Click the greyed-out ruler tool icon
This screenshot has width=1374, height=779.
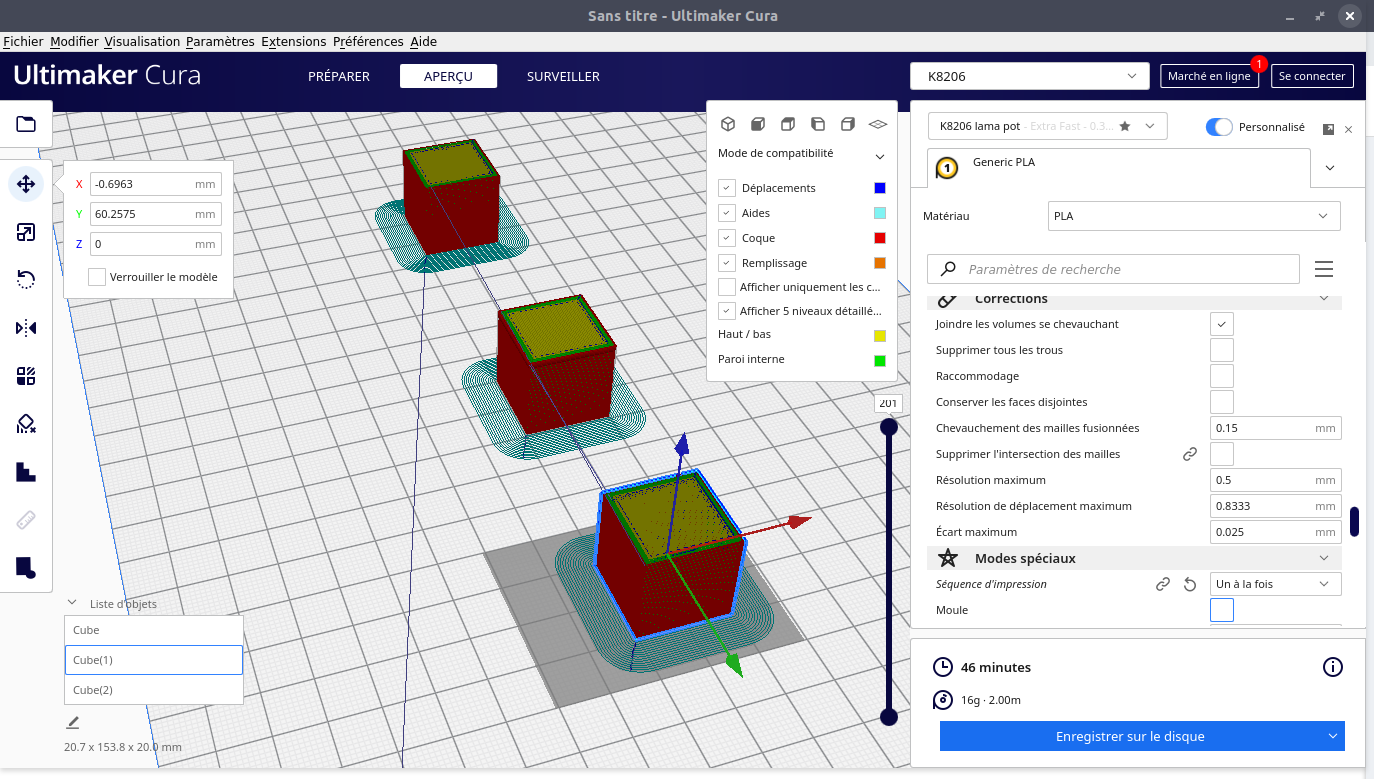coord(26,520)
